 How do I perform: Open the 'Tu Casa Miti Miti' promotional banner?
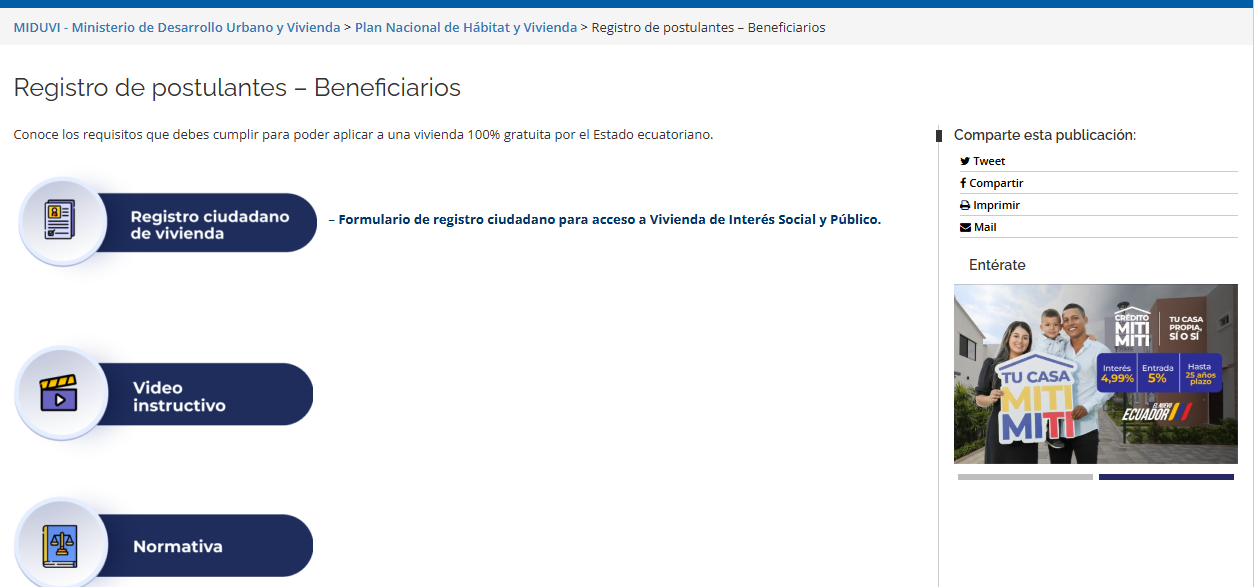pos(1095,374)
